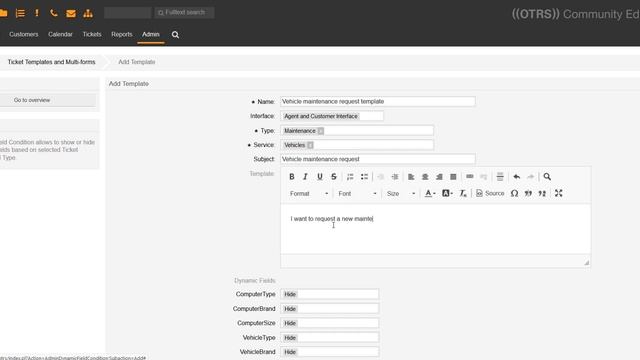Image resolution: width=640 pixels, height=360 pixels.
Task: Click the Subject input field
Action: click(378, 159)
